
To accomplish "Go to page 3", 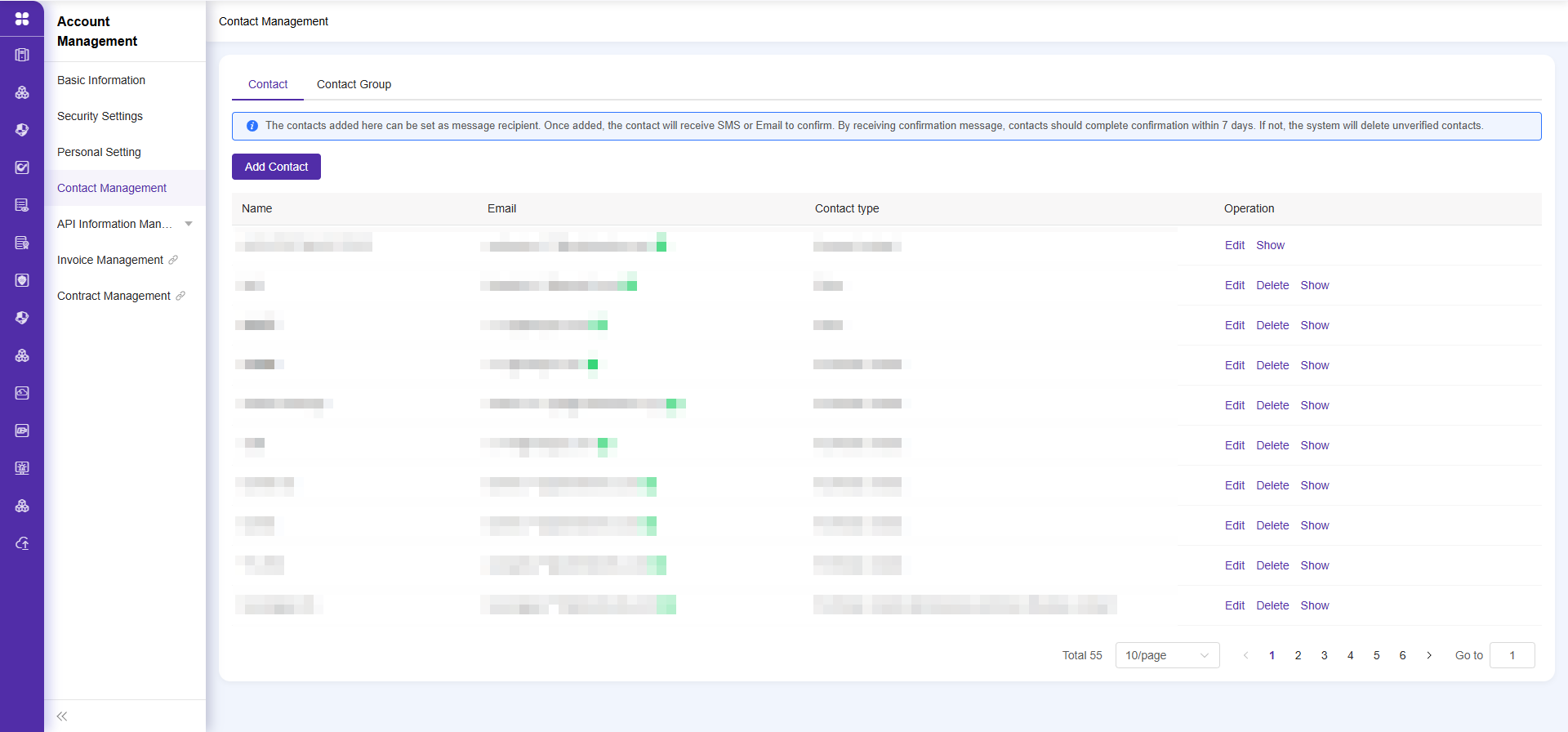I will point(1325,655).
